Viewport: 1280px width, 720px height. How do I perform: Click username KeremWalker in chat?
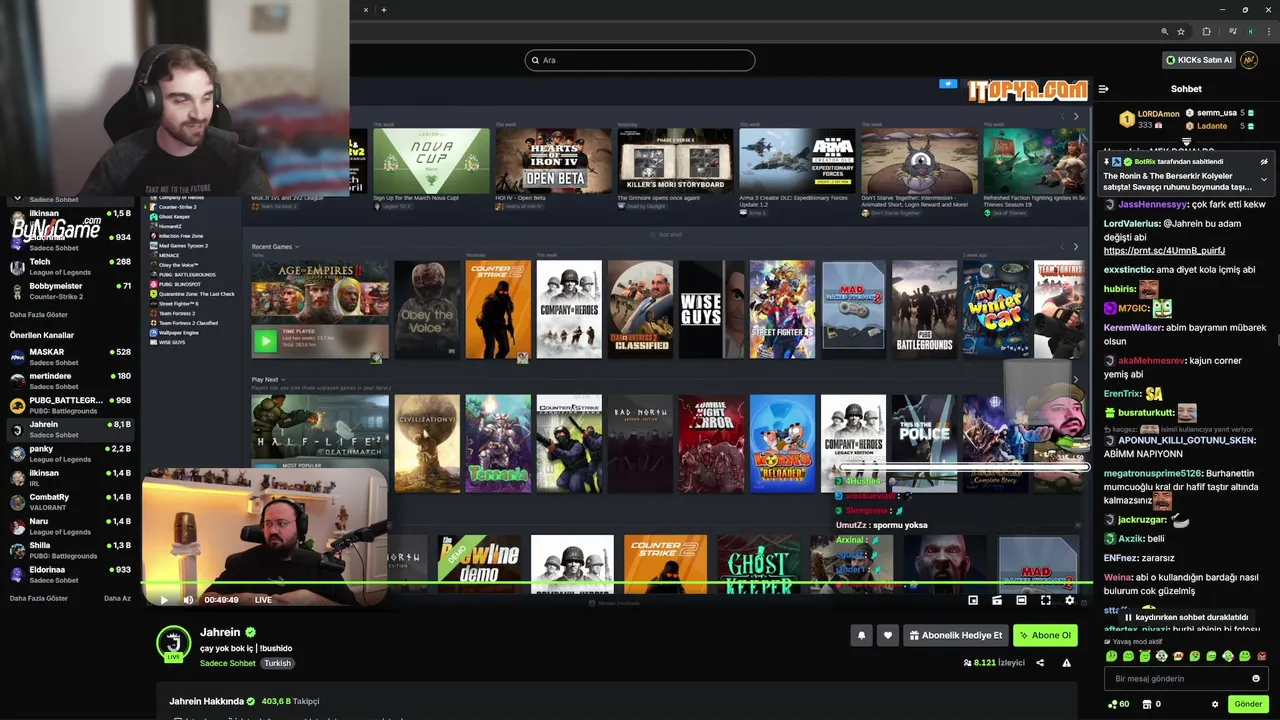(1133, 328)
